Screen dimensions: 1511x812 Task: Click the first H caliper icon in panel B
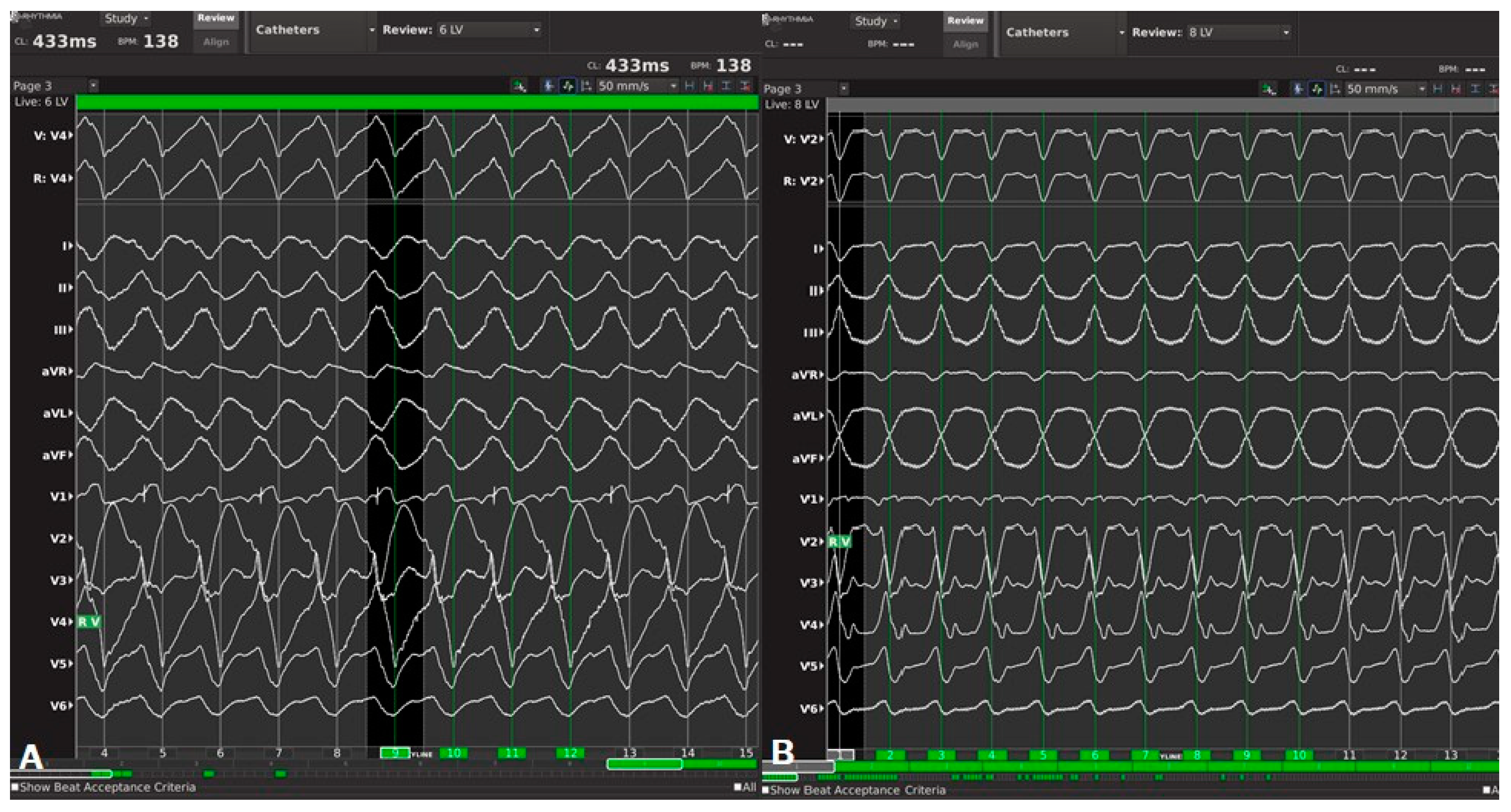point(1437,89)
